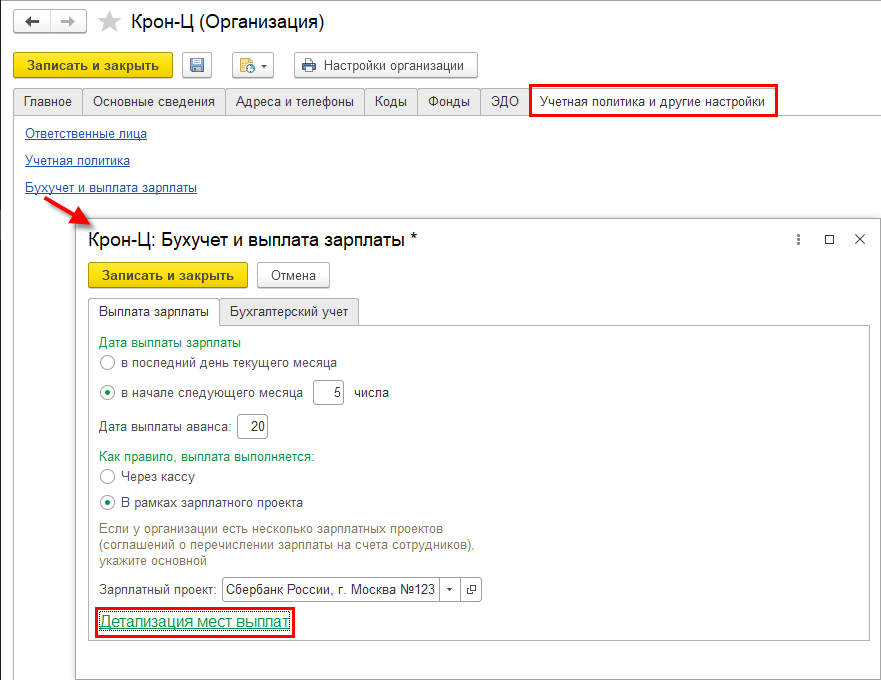Click the Отмена button
The image size is (881, 680).
293,275
